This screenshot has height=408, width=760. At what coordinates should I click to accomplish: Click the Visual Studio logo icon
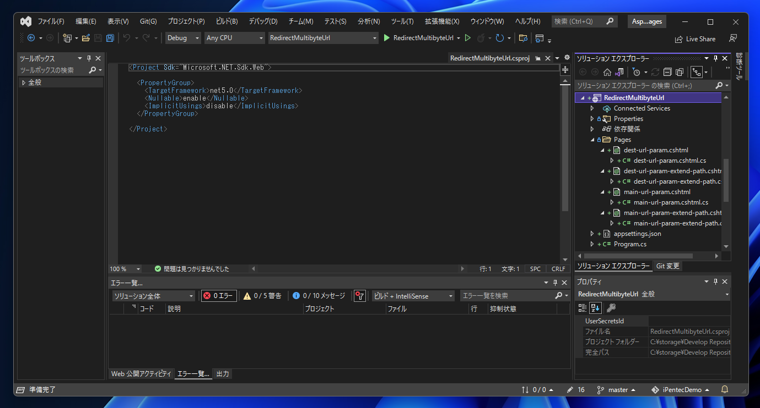click(x=26, y=21)
